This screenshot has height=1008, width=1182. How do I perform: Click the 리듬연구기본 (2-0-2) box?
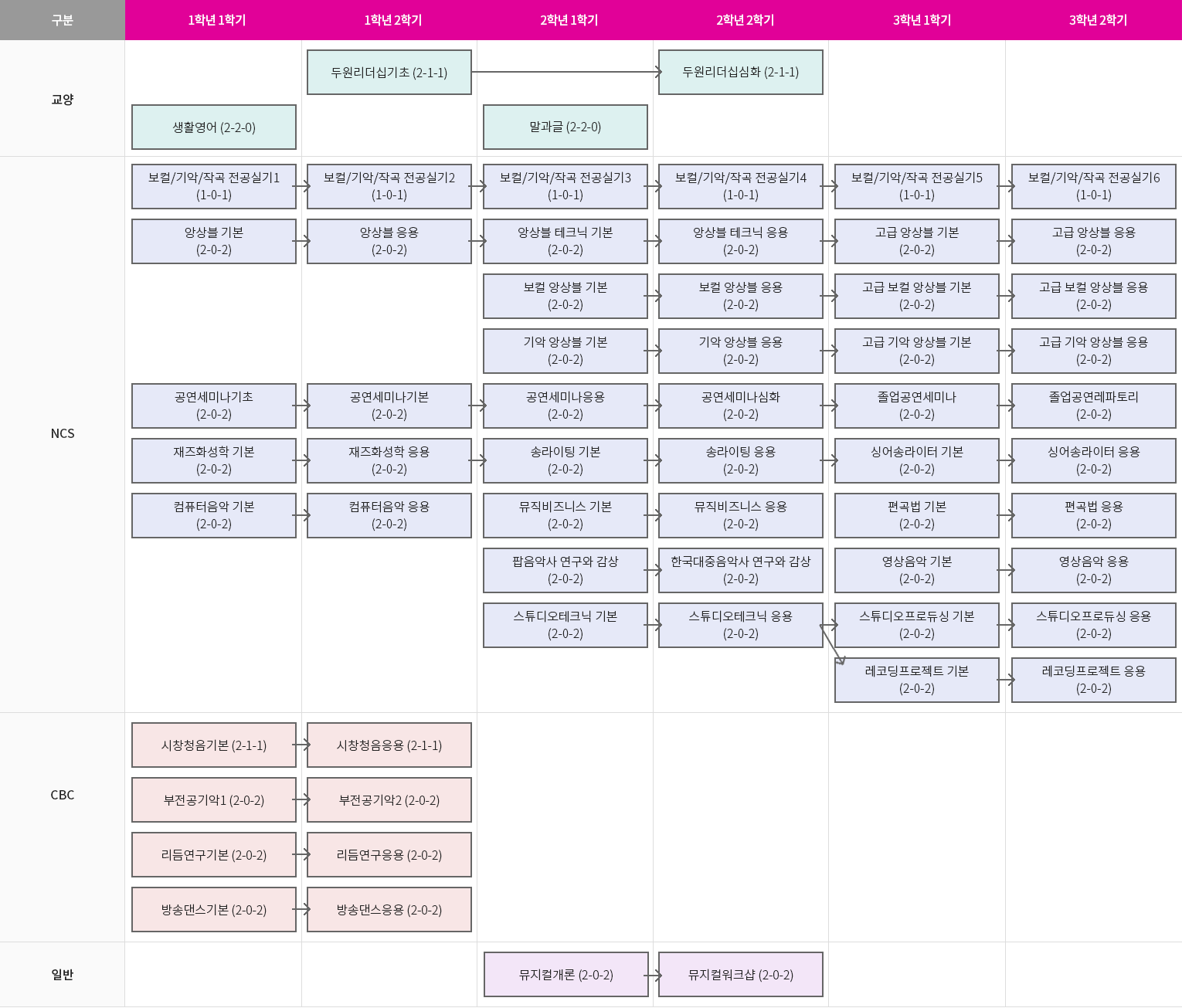[214, 855]
